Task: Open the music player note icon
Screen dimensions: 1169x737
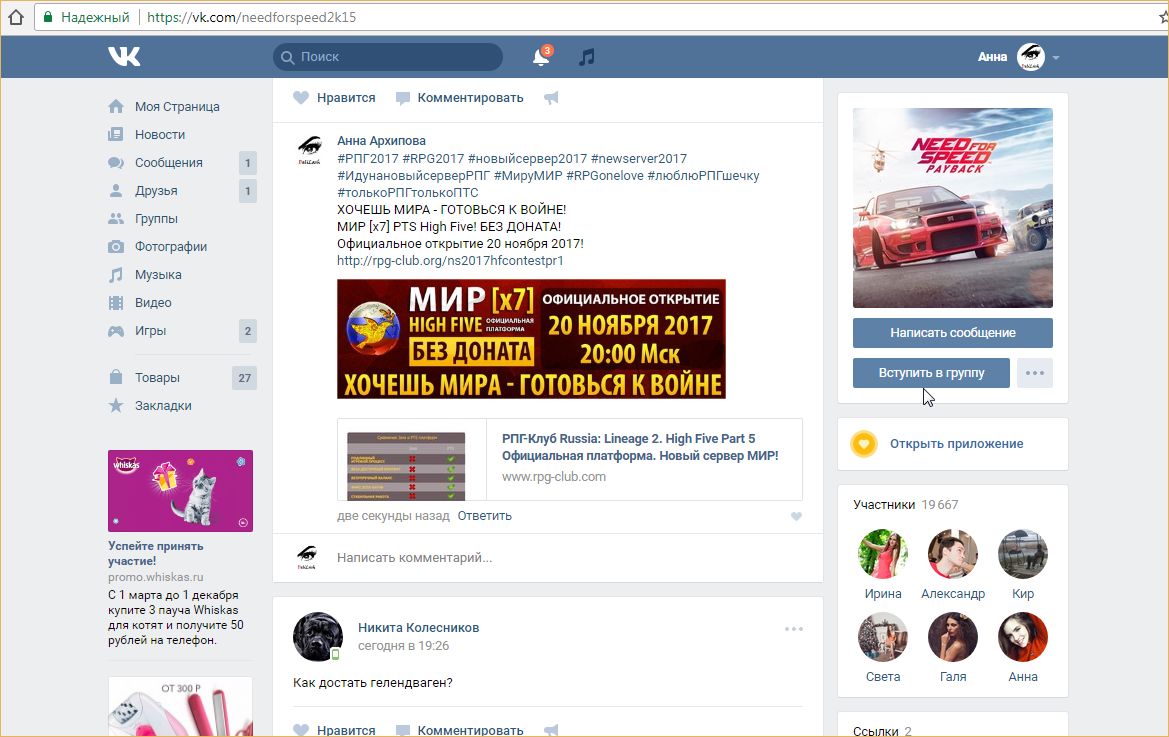Action: click(x=587, y=57)
